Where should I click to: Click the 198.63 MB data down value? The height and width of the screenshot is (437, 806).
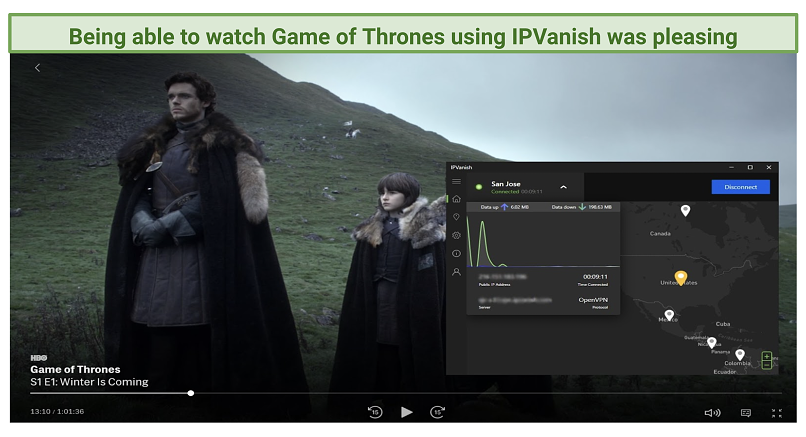coord(600,207)
